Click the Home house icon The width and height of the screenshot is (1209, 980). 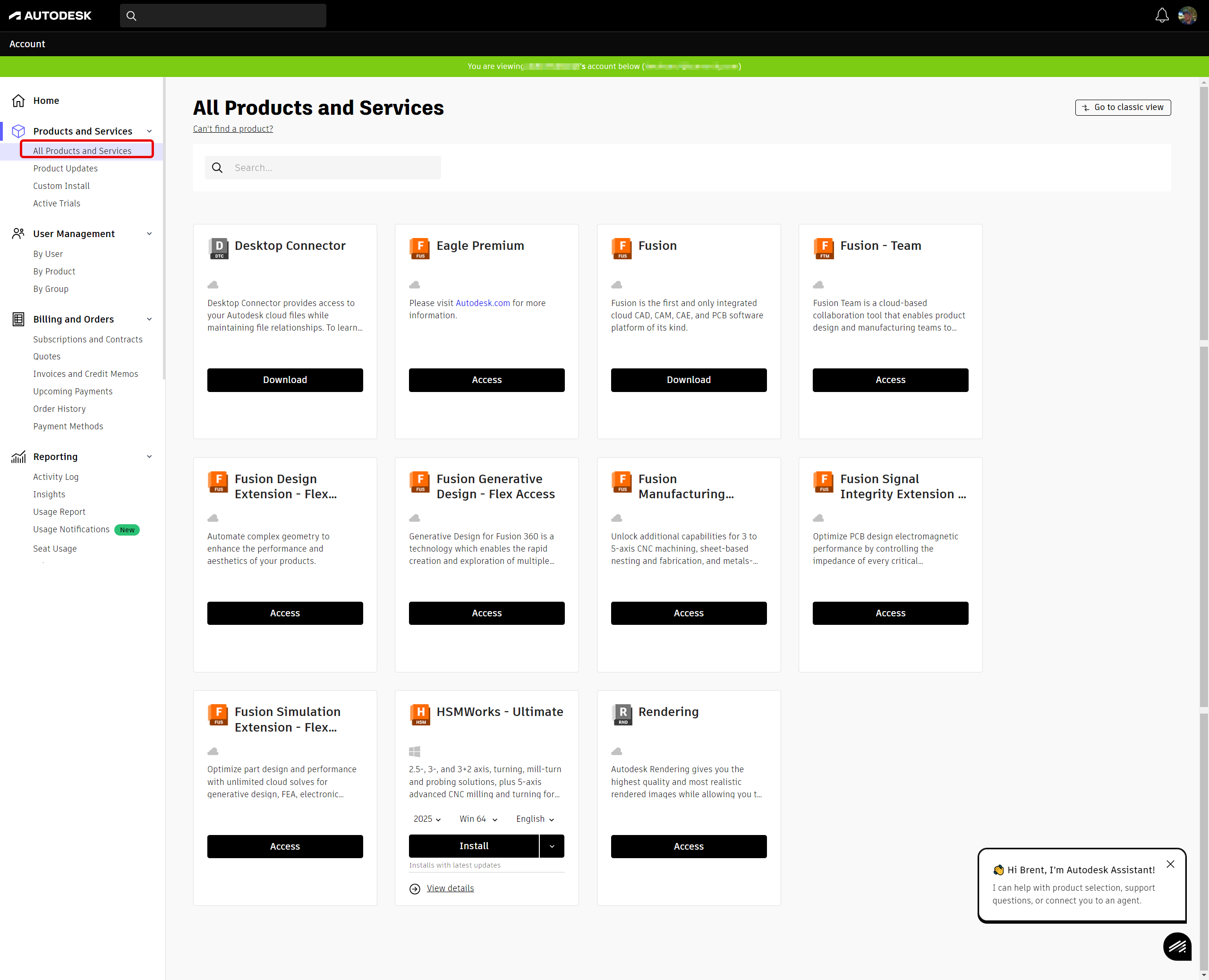pyautogui.click(x=18, y=101)
